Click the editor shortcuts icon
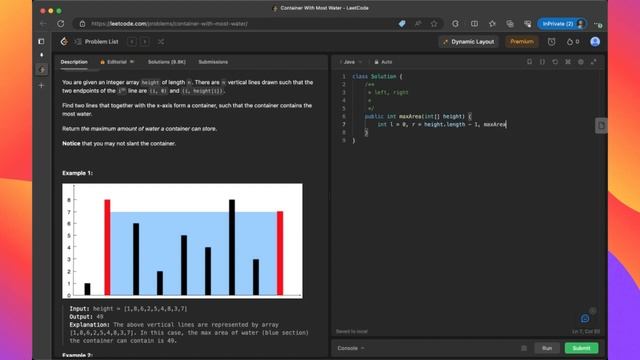This screenshot has height=360, width=640. coord(568,62)
